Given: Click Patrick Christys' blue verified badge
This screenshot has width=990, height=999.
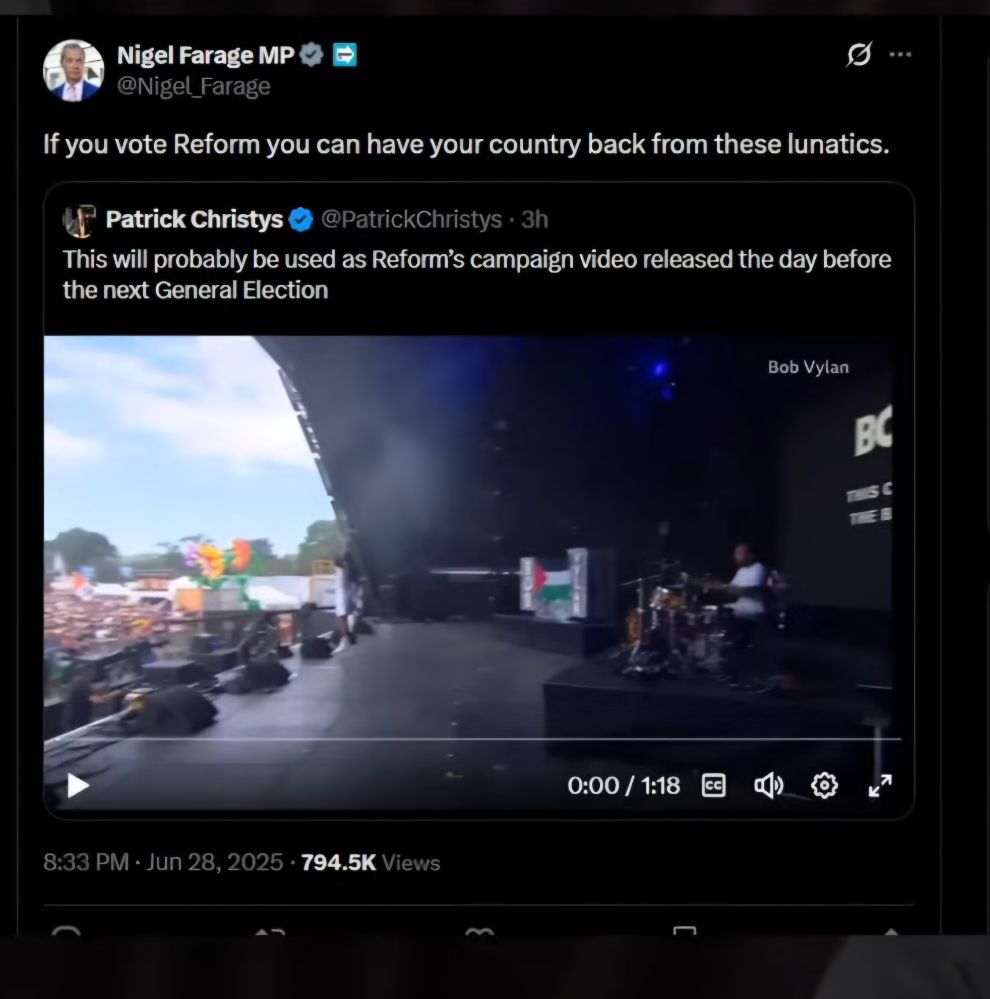Looking at the screenshot, I should 301,220.
